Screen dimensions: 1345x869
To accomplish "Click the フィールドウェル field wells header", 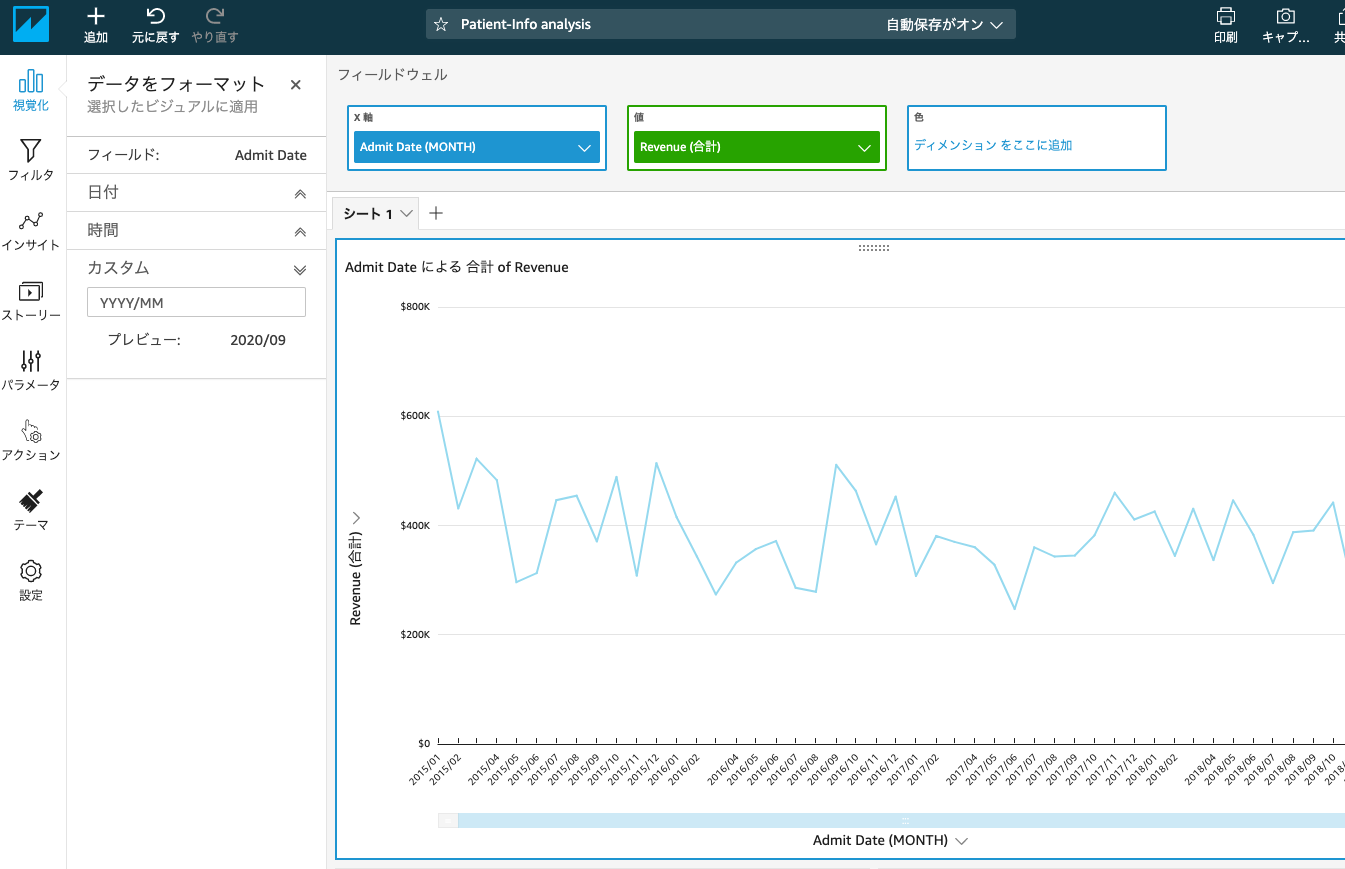I will (x=392, y=75).
